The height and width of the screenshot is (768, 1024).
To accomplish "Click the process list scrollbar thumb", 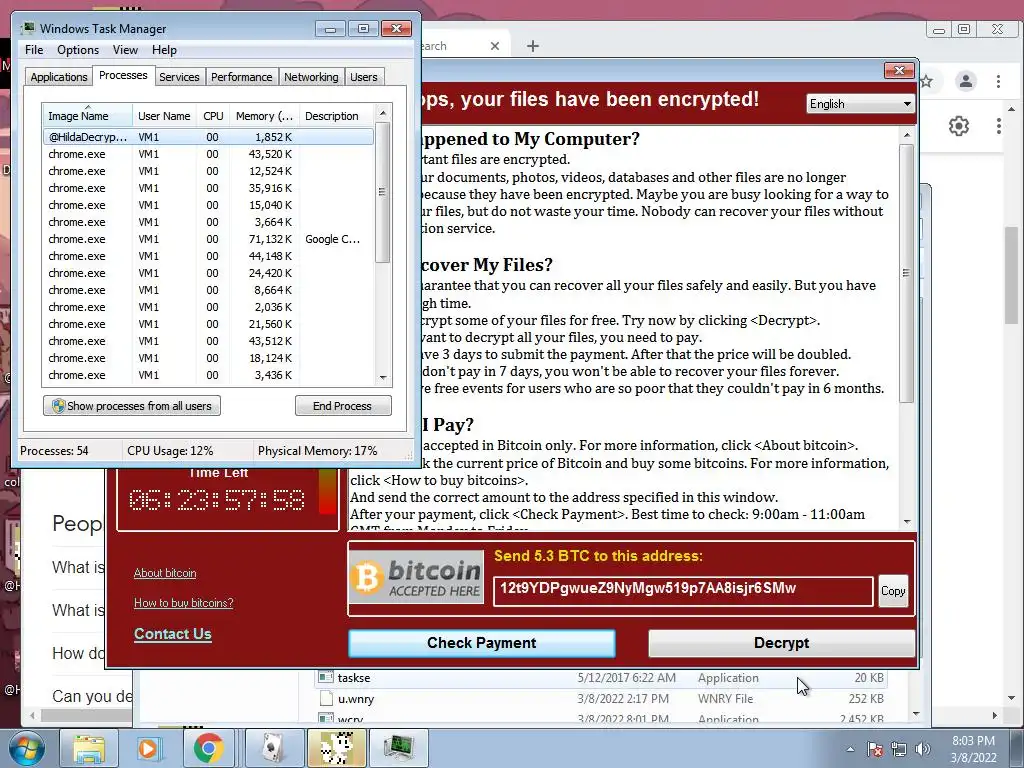I will [x=383, y=192].
